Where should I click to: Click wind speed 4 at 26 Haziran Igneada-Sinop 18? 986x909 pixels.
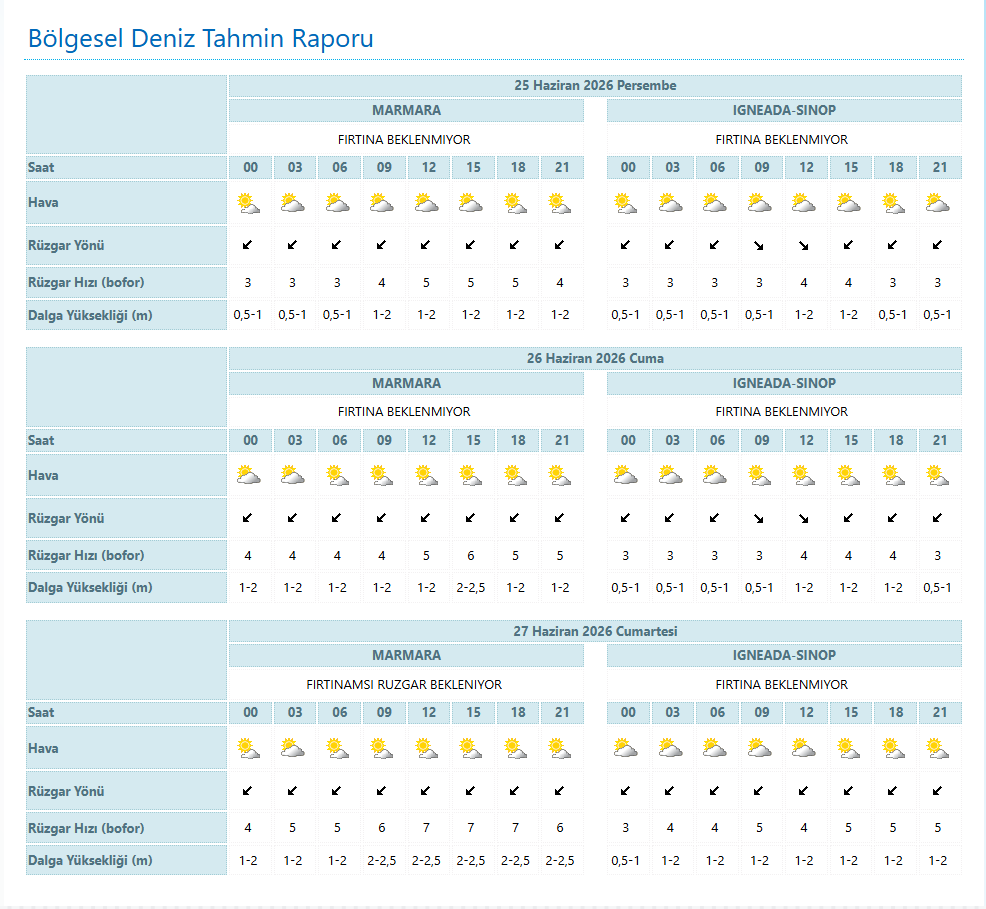coord(893,556)
